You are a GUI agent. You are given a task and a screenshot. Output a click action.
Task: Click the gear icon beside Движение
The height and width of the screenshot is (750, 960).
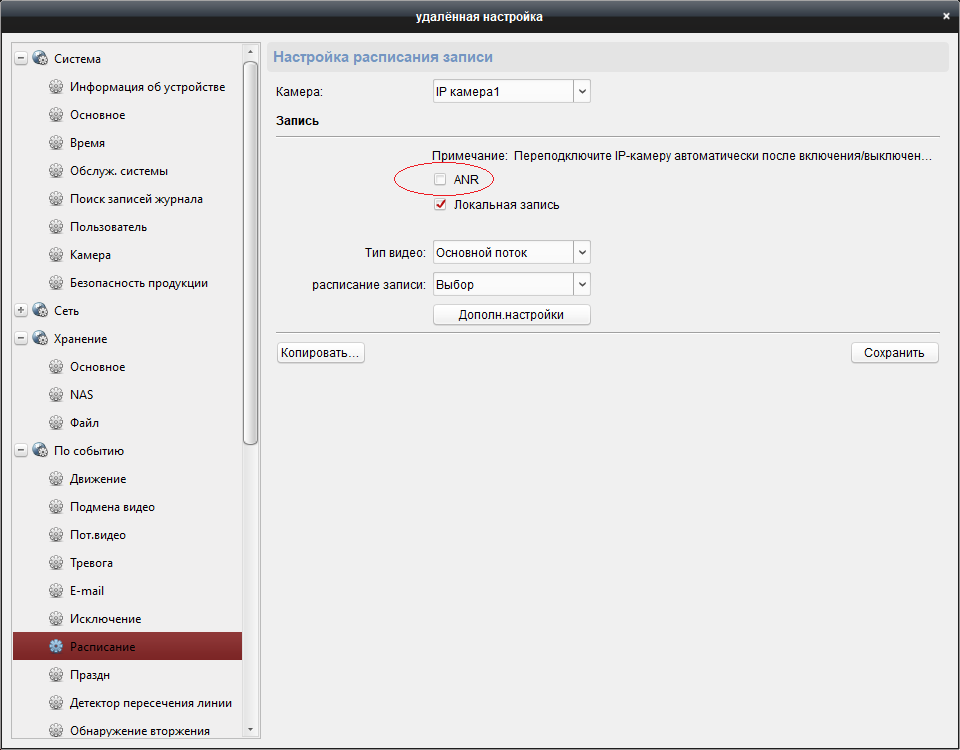click(x=56, y=479)
